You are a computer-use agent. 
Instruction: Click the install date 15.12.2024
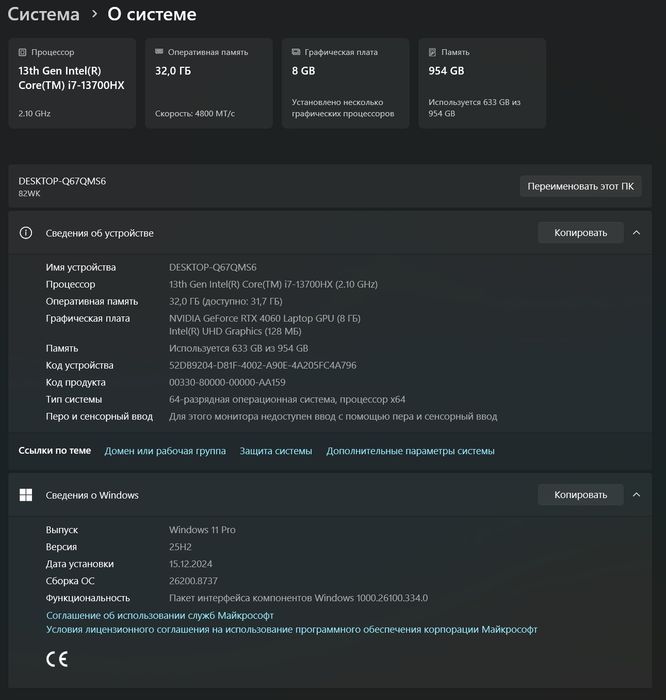[191, 563]
